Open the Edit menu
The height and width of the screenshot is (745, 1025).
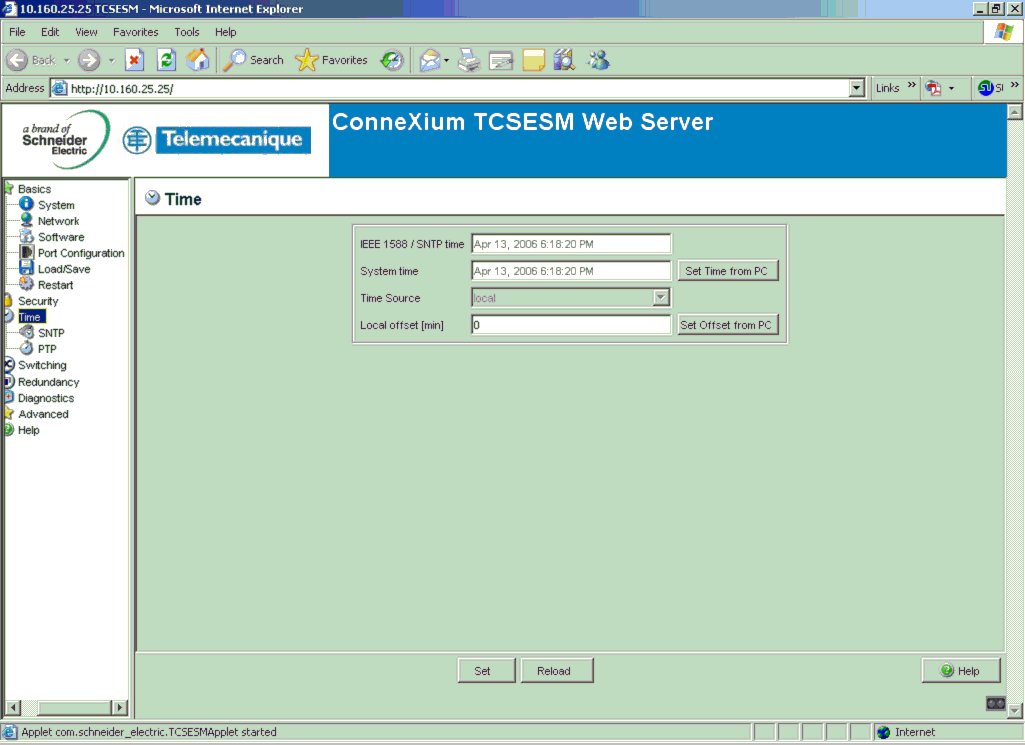(x=50, y=32)
